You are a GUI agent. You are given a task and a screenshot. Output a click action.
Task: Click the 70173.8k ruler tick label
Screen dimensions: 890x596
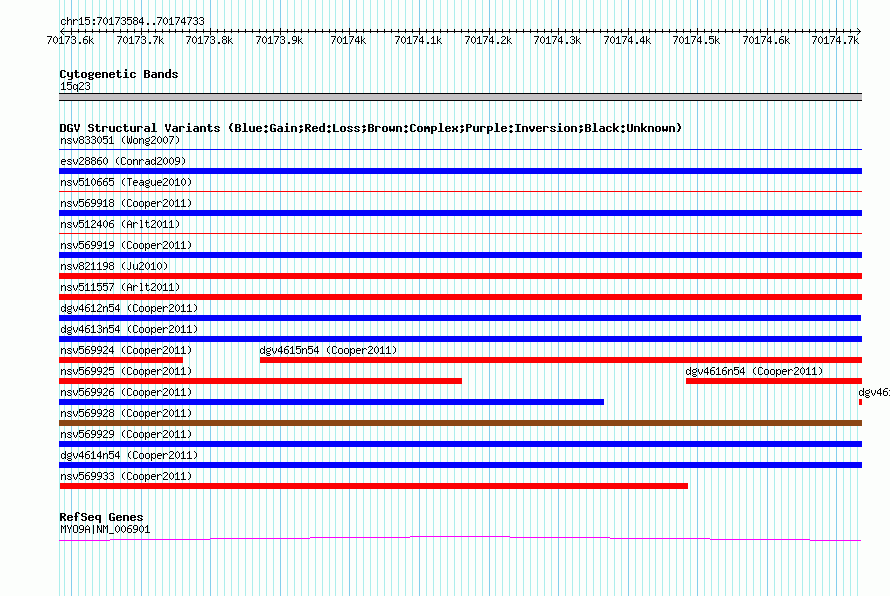point(209,40)
